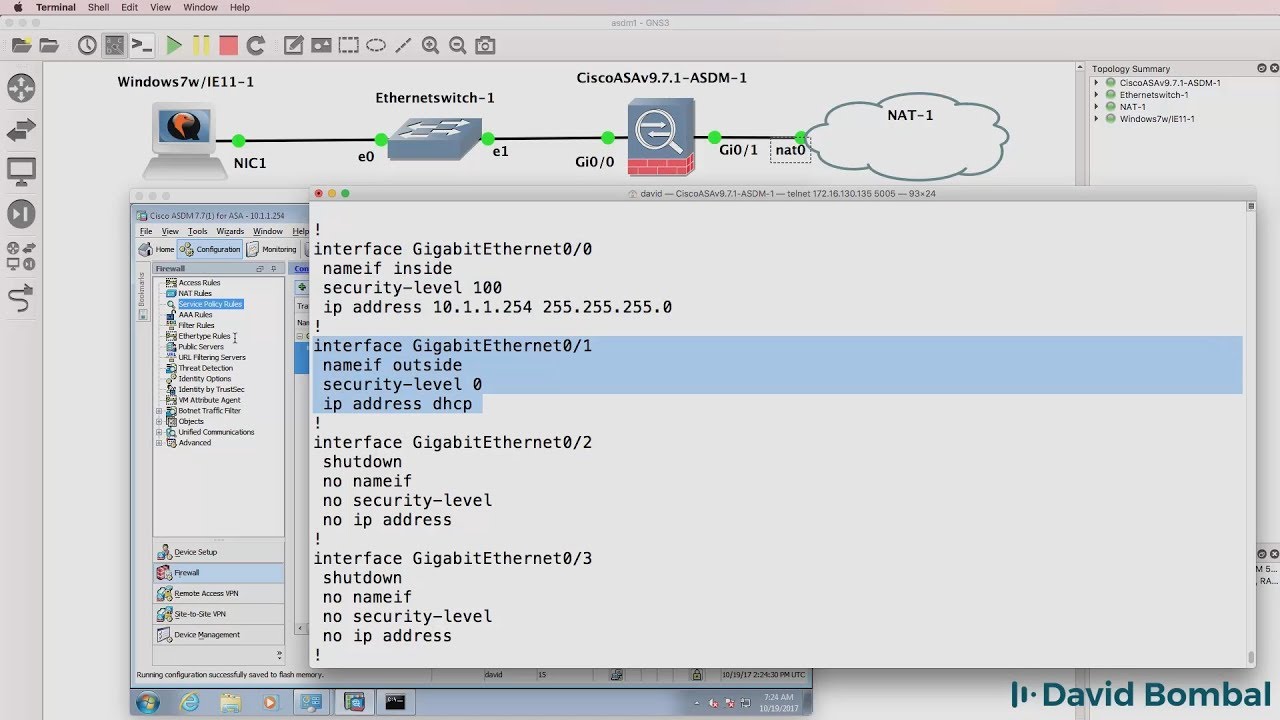This screenshot has height=720, width=1280.
Task: Browse switches in GNS3 device dock
Action: coord(21,130)
